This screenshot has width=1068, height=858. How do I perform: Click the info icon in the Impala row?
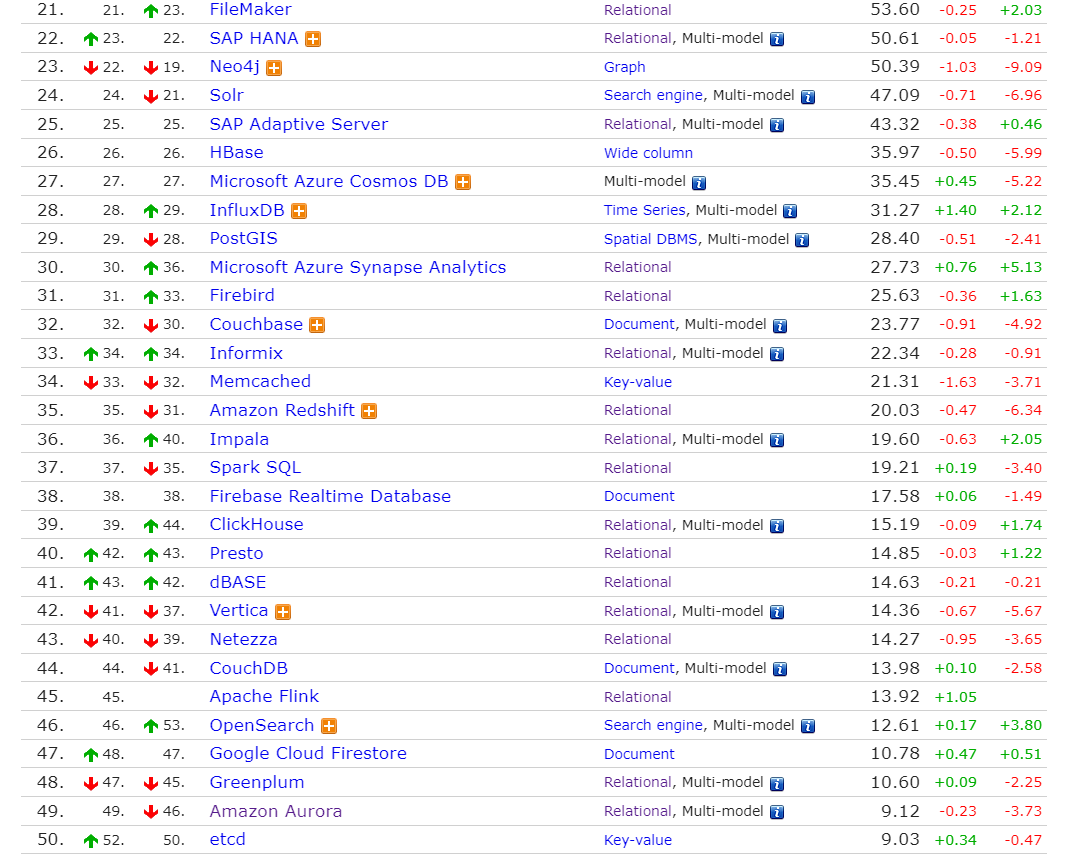(x=777, y=440)
